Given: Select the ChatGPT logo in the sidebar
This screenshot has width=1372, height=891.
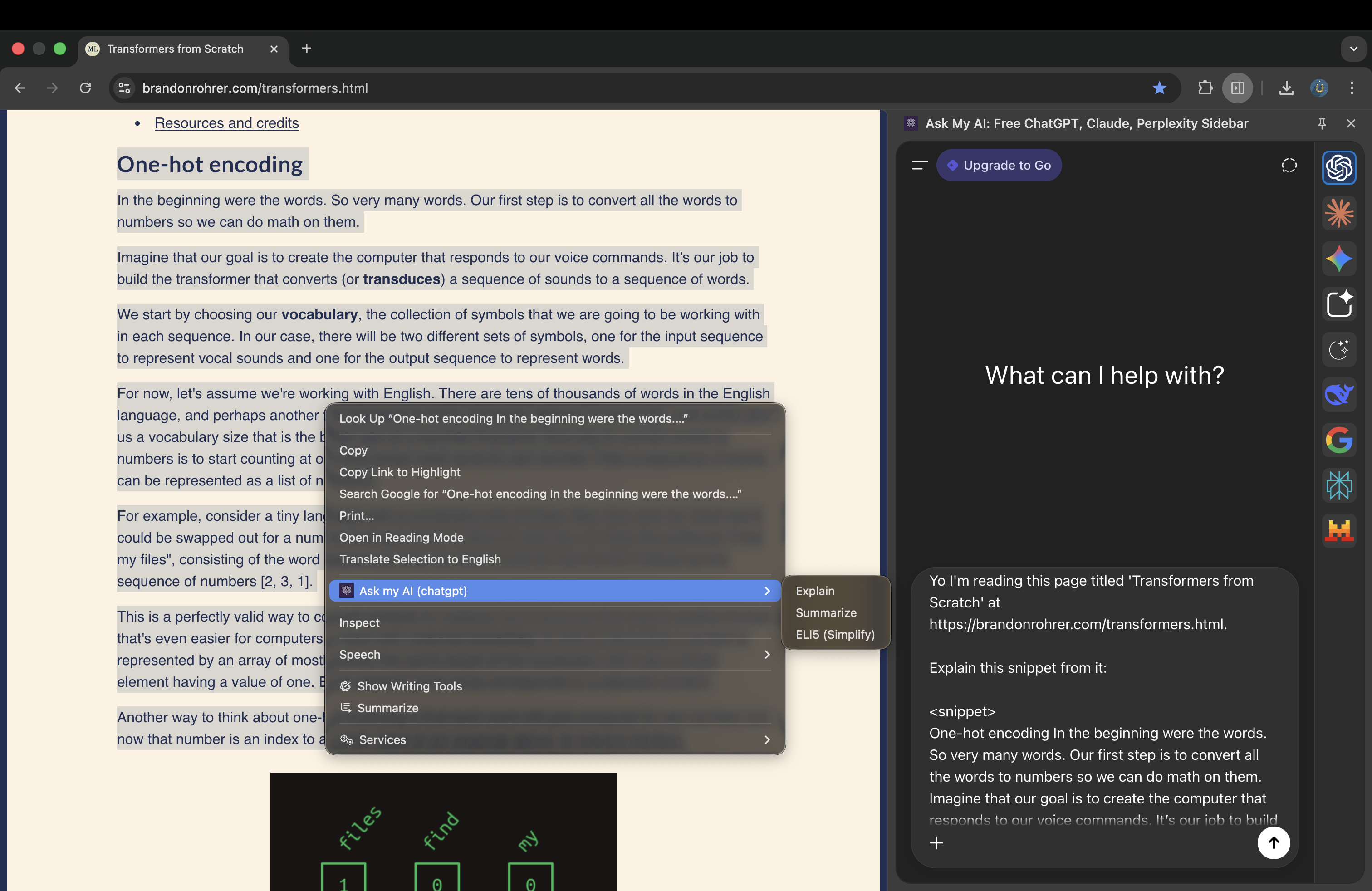Looking at the screenshot, I should (x=1339, y=168).
